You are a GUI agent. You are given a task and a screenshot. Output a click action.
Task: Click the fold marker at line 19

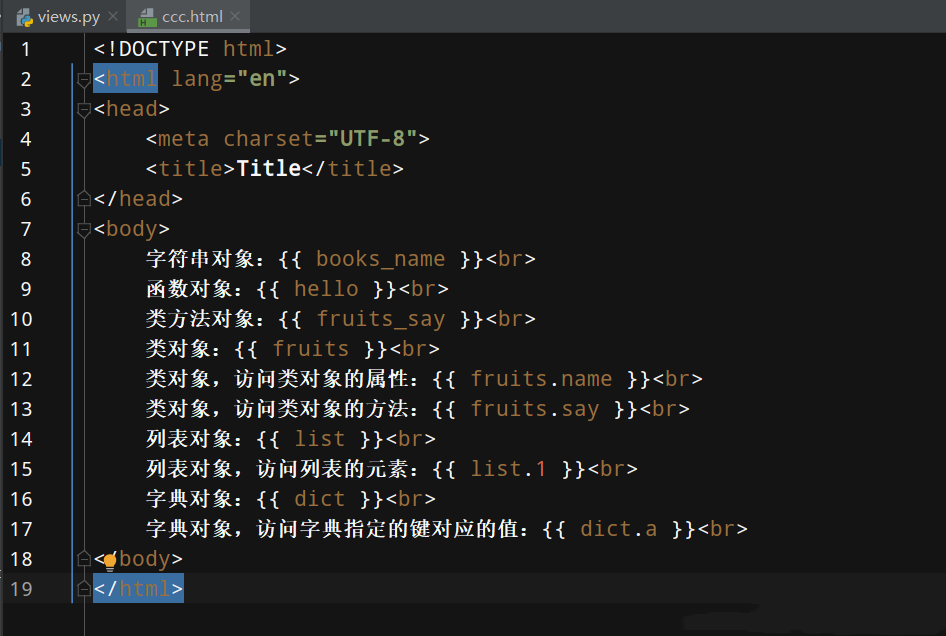(x=83, y=589)
